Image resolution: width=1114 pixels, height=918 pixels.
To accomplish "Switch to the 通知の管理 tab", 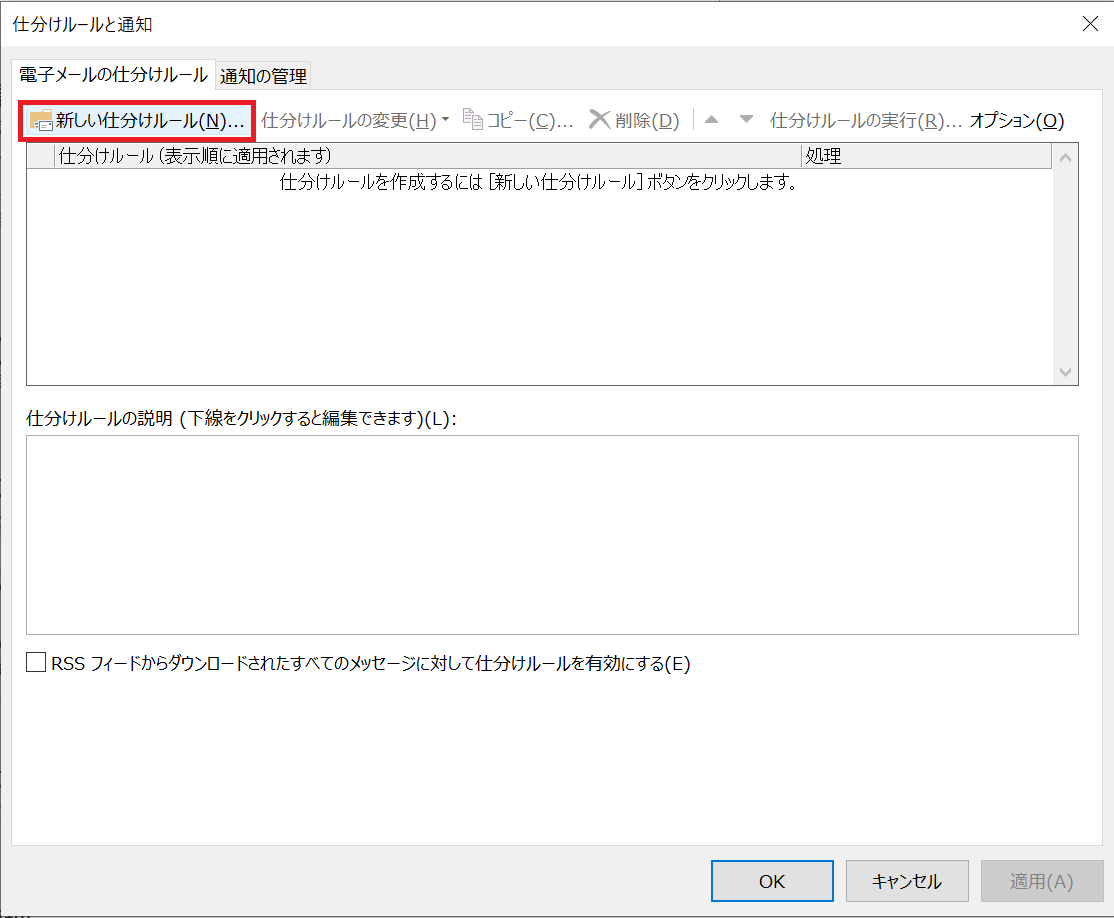I will (x=264, y=76).
